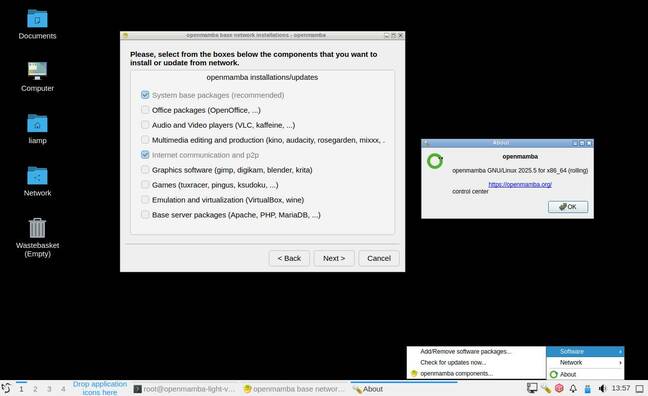This screenshot has height=396, width=648.
Task: Click the Back button in installer
Action: coord(289,258)
